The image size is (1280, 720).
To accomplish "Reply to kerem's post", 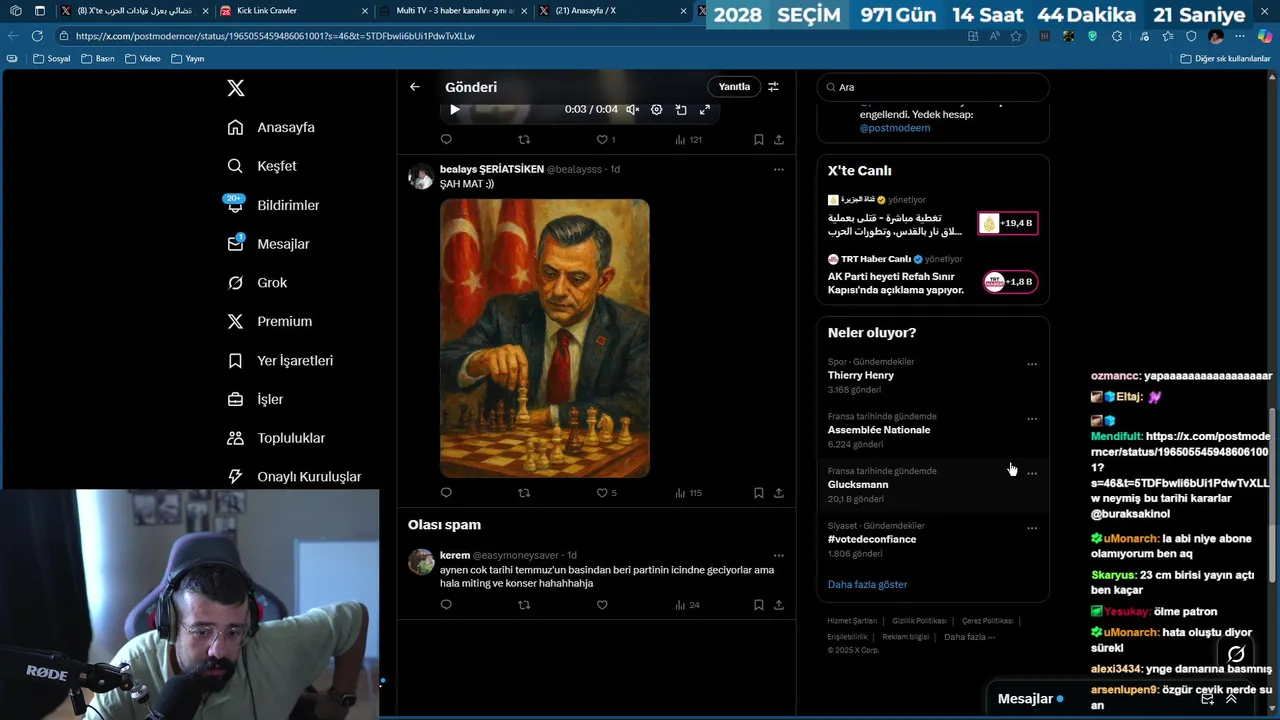I will 446,605.
